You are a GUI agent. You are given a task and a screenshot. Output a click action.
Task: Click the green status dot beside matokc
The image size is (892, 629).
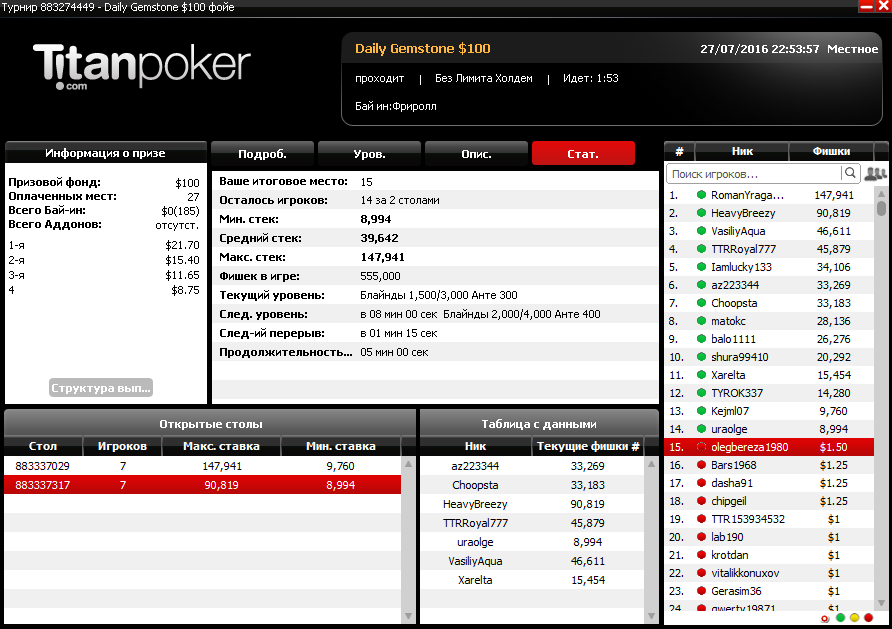(x=701, y=321)
